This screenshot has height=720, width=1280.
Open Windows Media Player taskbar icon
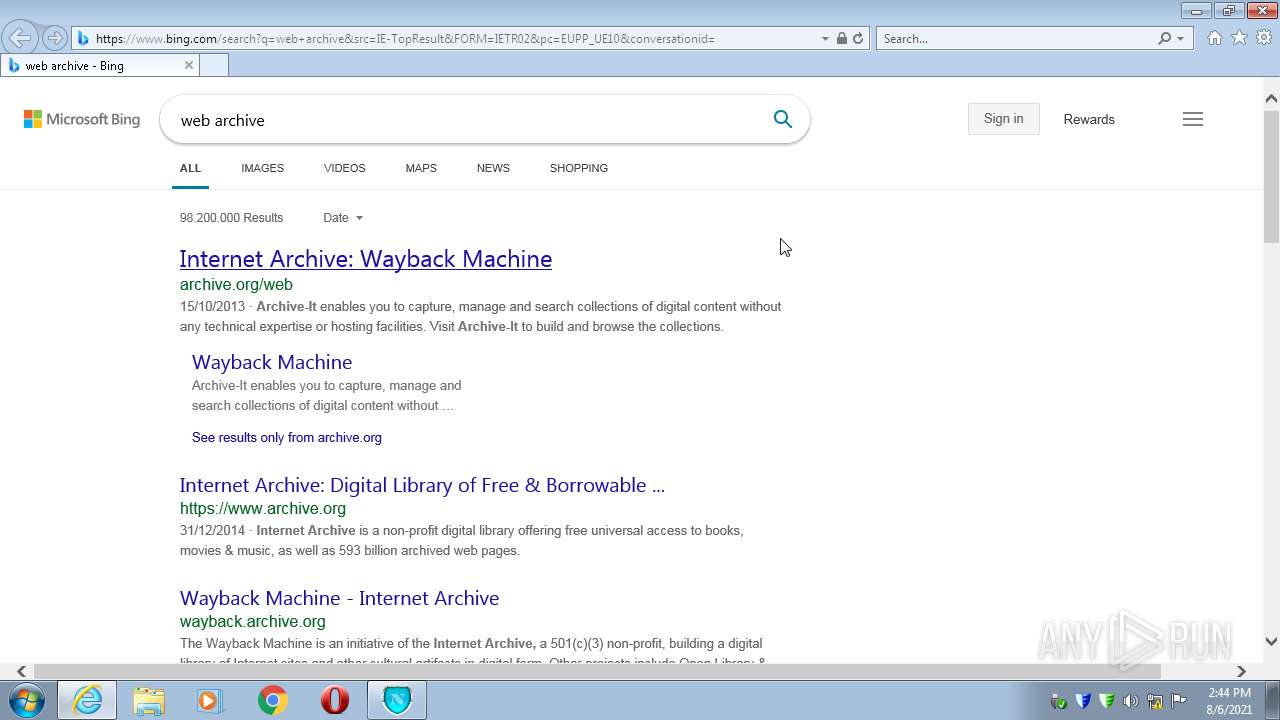point(210,700)
